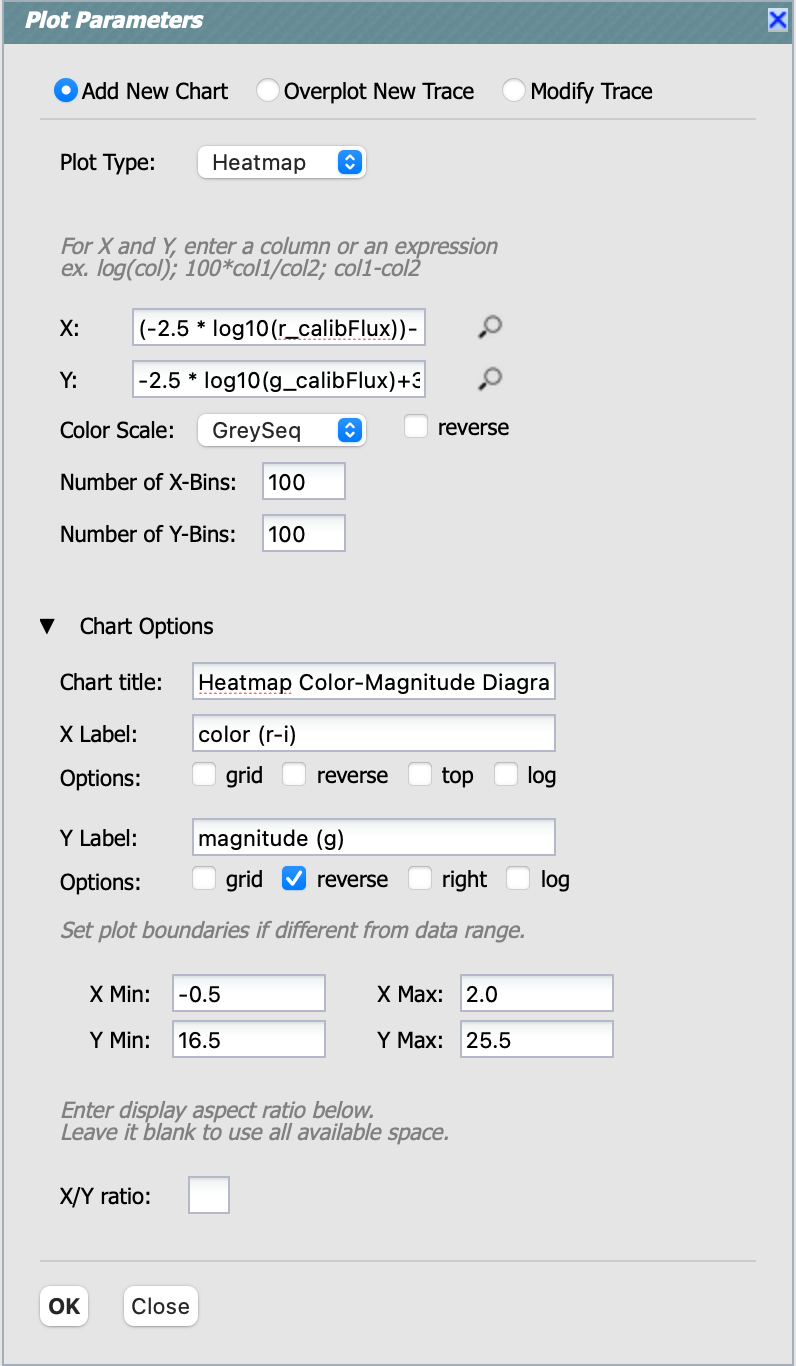The width and height of the screenshot is (796, 1366).
Task: Click the Chart title input field
Action: pyautogui.click(x=373, y=682)
